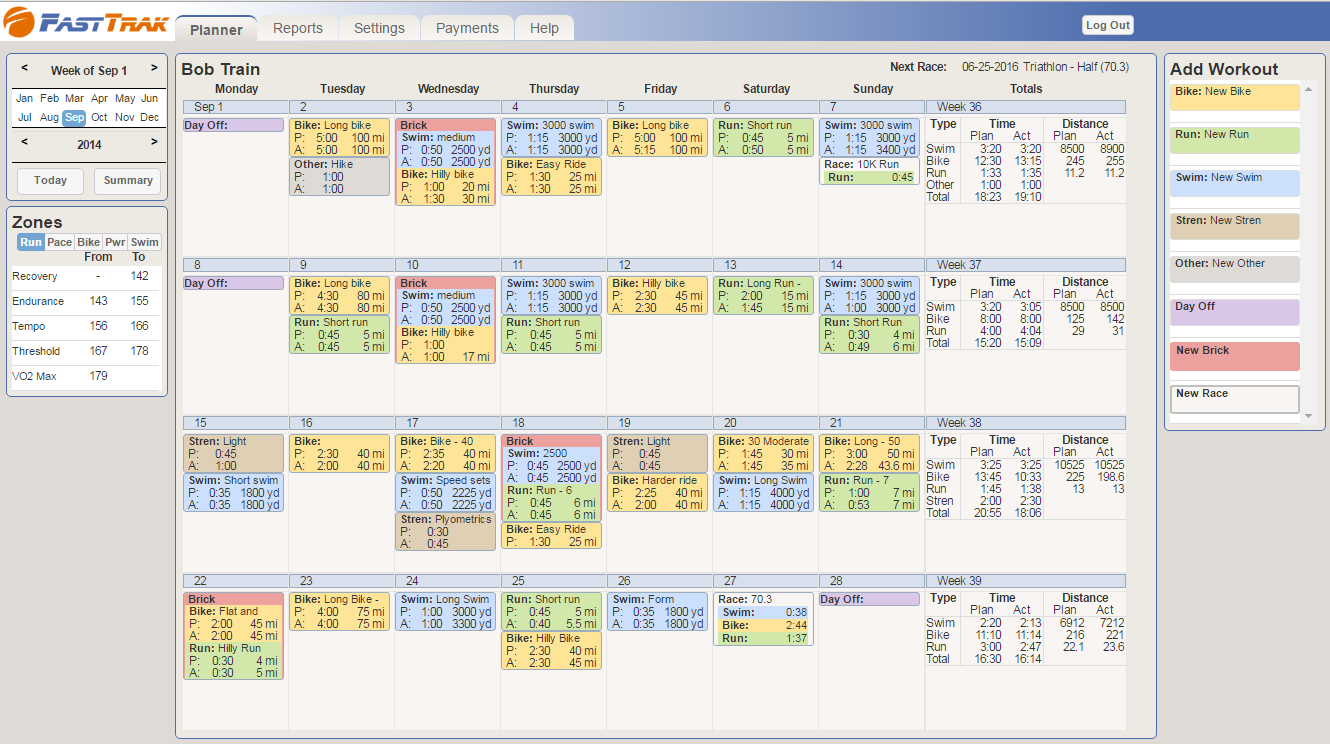Select the New Bike workout tile
Screen dimensions: 1330x744
point(1234,97)
